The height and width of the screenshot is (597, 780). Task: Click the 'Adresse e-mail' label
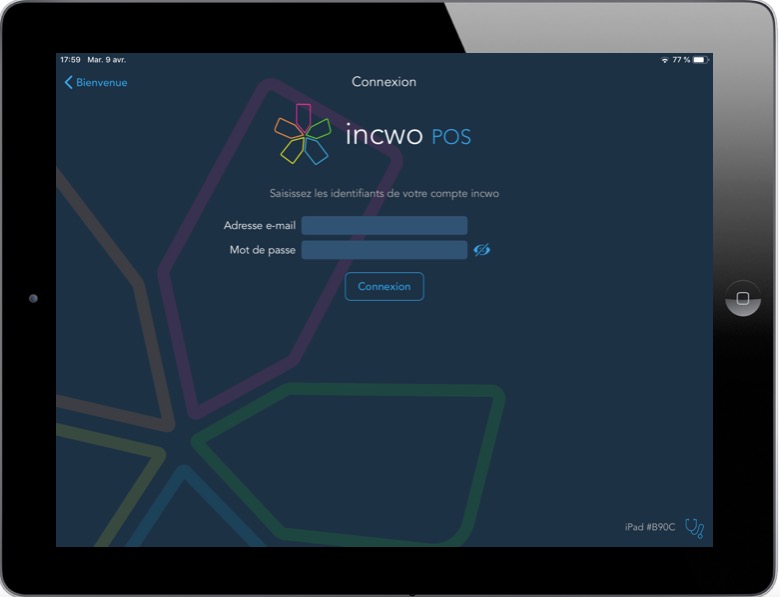260,225
